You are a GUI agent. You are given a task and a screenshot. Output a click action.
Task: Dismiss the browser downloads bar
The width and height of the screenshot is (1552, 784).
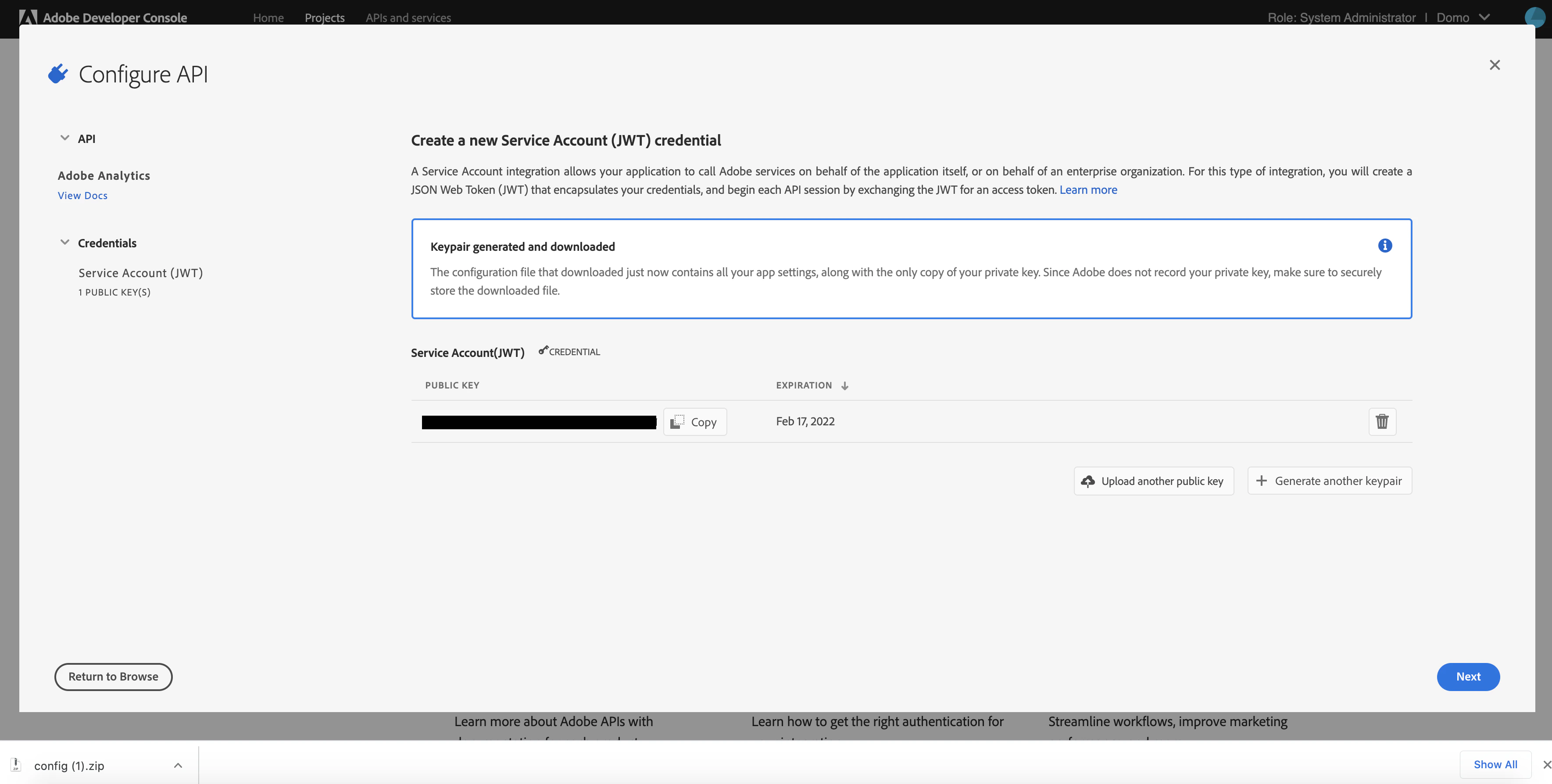1547,765
